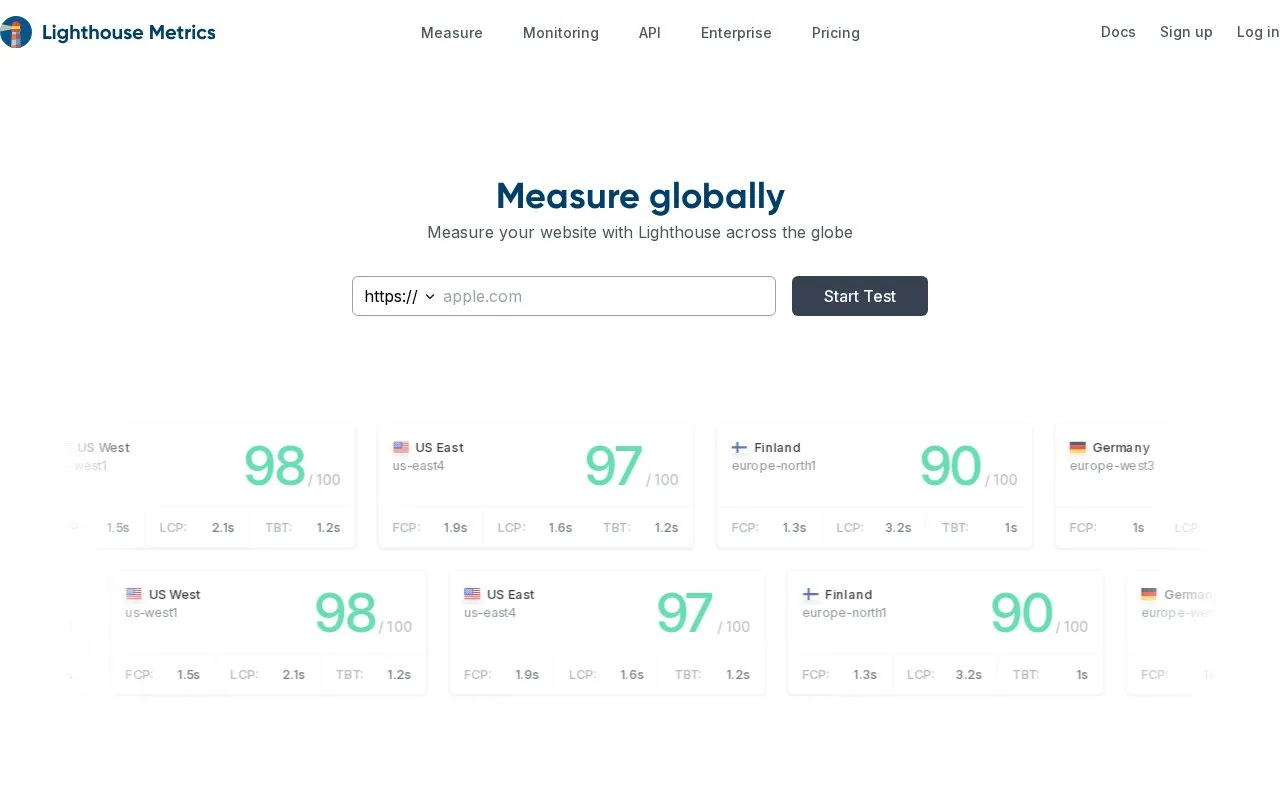Click the 98 score in bottom-row US West card
This screenshot has width=1280, height=800.
(x=345, y=613)
